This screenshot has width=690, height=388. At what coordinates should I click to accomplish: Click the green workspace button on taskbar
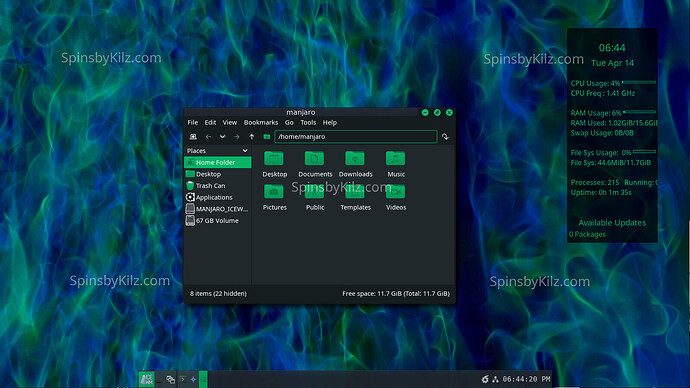click(x=203, y=379)
